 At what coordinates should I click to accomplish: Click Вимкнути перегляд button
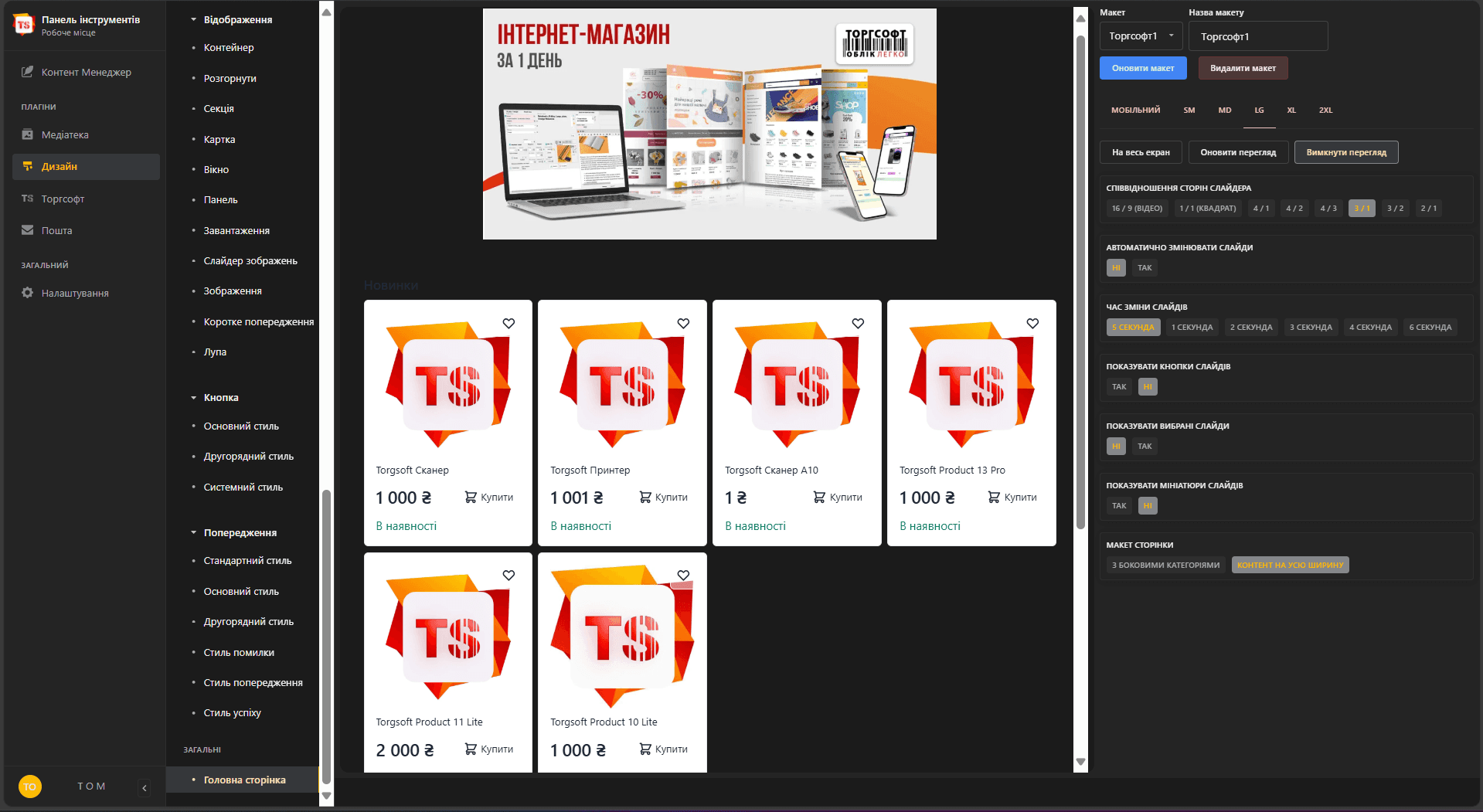(1346, 152)
